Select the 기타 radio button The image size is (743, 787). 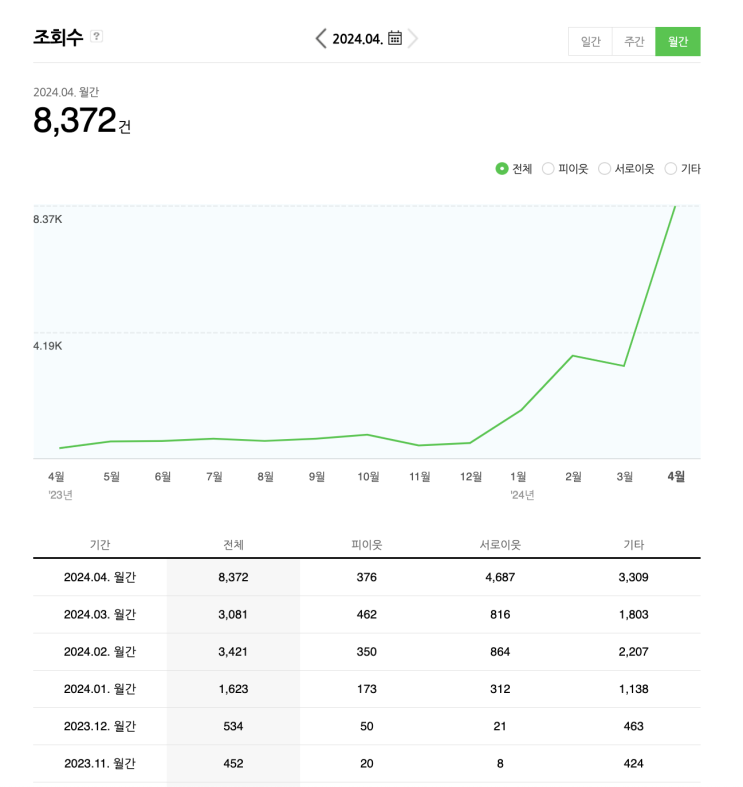pyautogui.click(x=670, y=169)
